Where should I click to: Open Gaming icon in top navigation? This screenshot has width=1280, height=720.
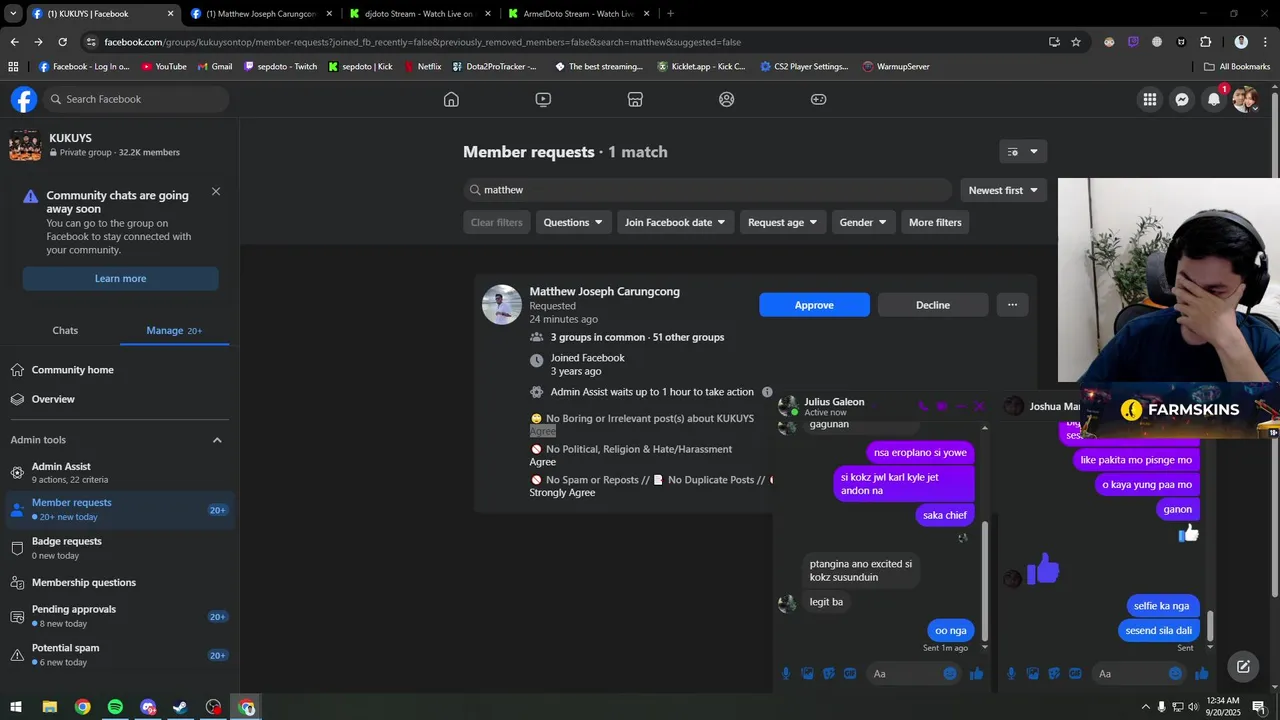(x=818, y=99)
